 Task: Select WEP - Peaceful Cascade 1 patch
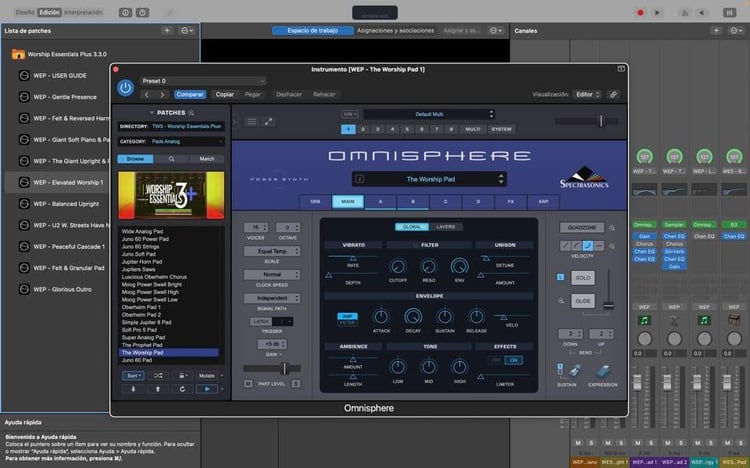coord(69,246)
